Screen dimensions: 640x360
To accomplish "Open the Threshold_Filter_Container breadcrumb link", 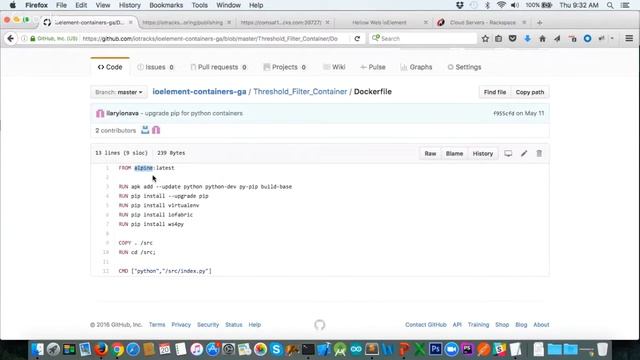I will pos(300,92).
